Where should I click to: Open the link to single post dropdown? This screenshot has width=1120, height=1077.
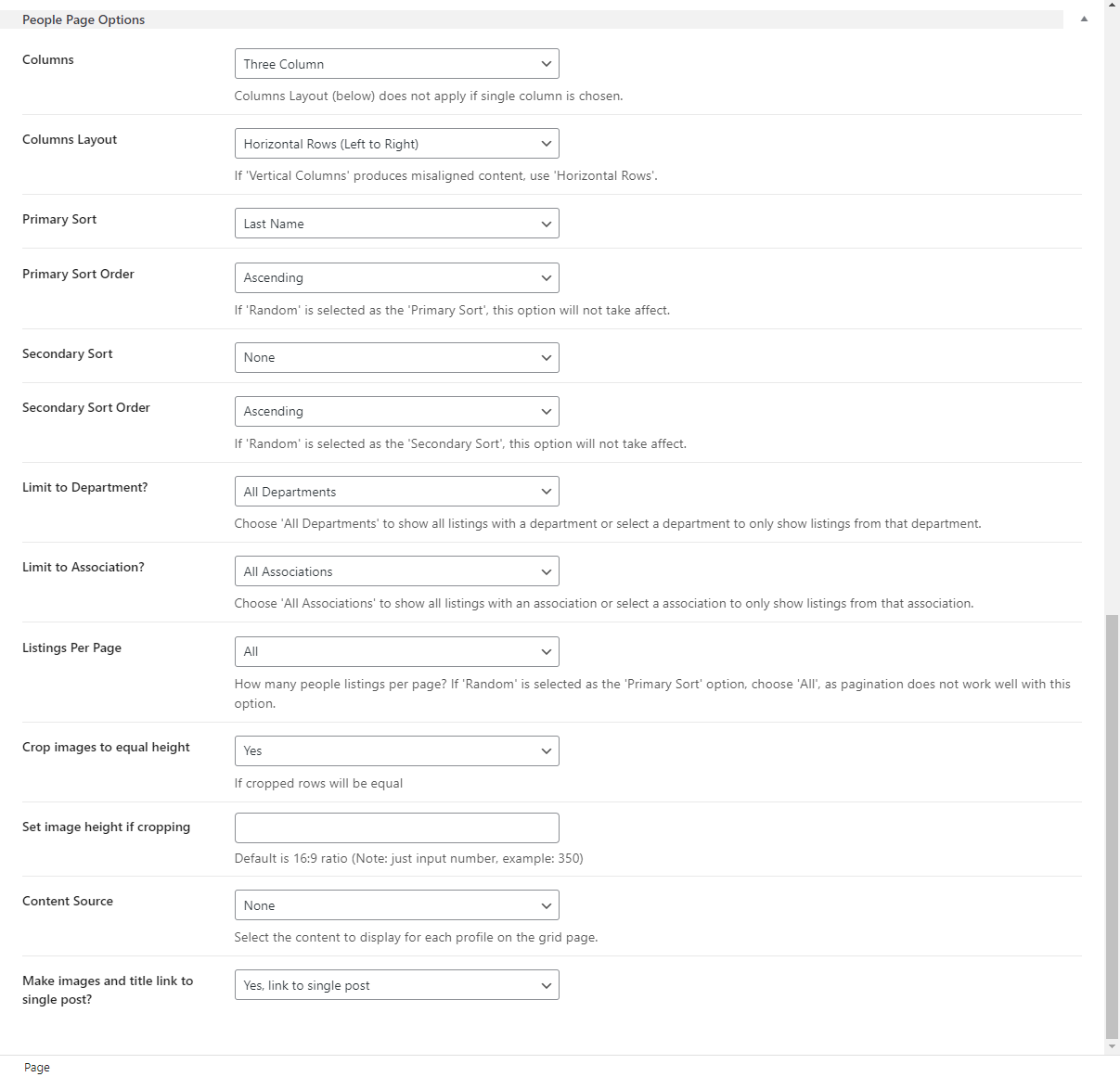[x=396, y=985]
